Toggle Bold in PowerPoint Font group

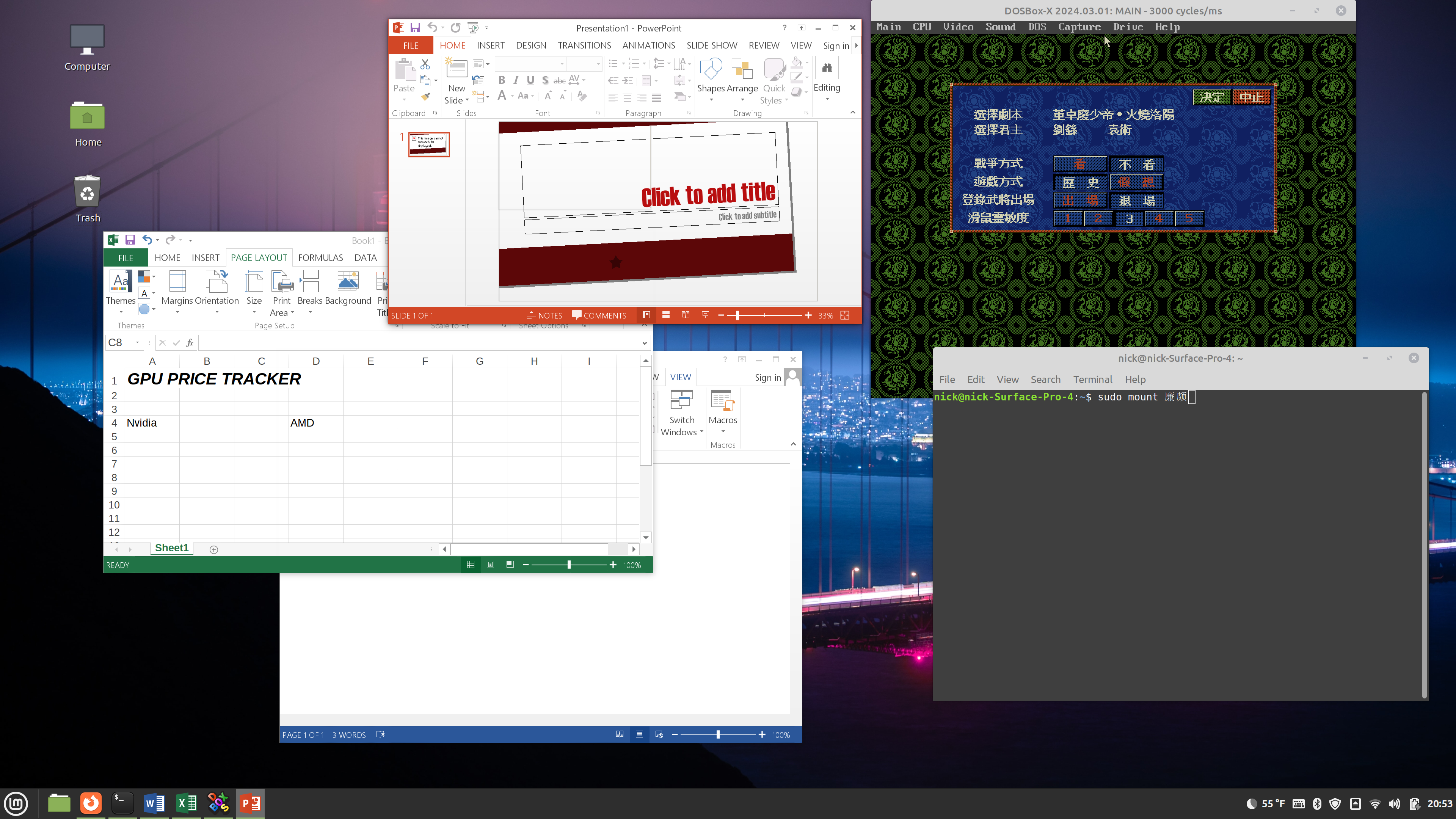(x=501, y=80)
